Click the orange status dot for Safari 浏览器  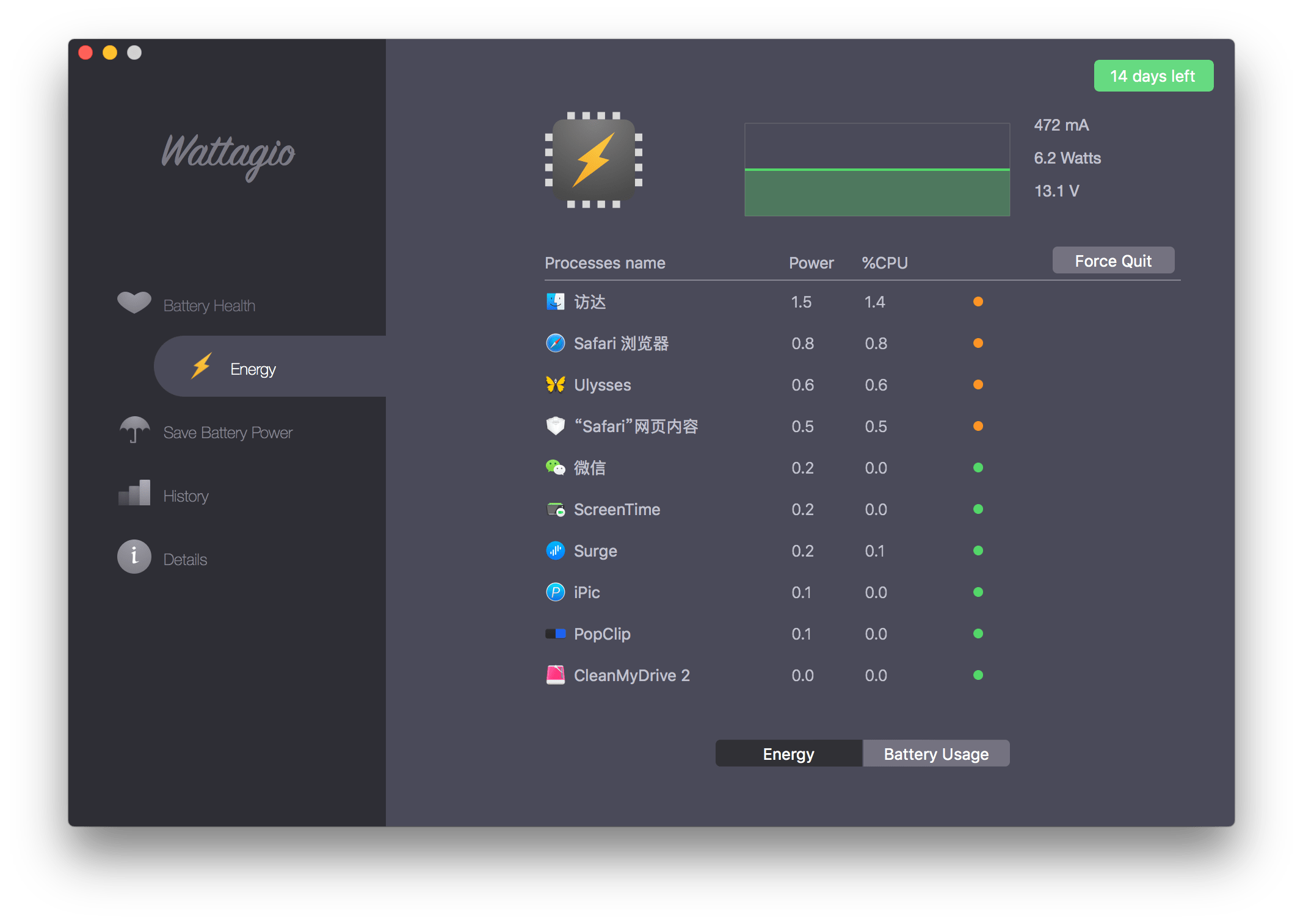tap(978, 343)
